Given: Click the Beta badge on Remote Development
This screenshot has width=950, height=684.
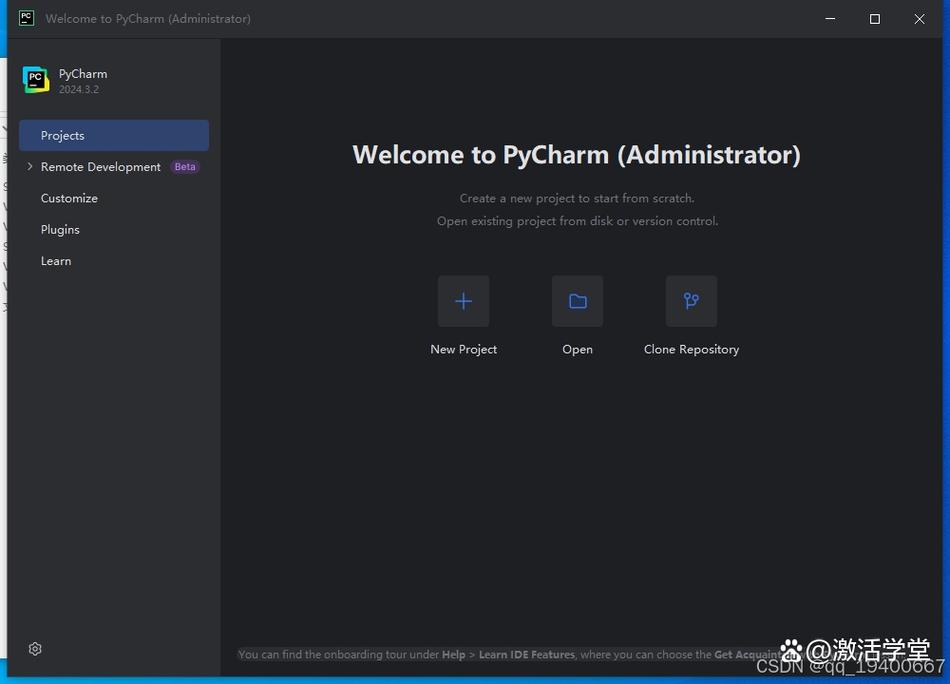Looking at the screenshot, I should tap(184, 166).
